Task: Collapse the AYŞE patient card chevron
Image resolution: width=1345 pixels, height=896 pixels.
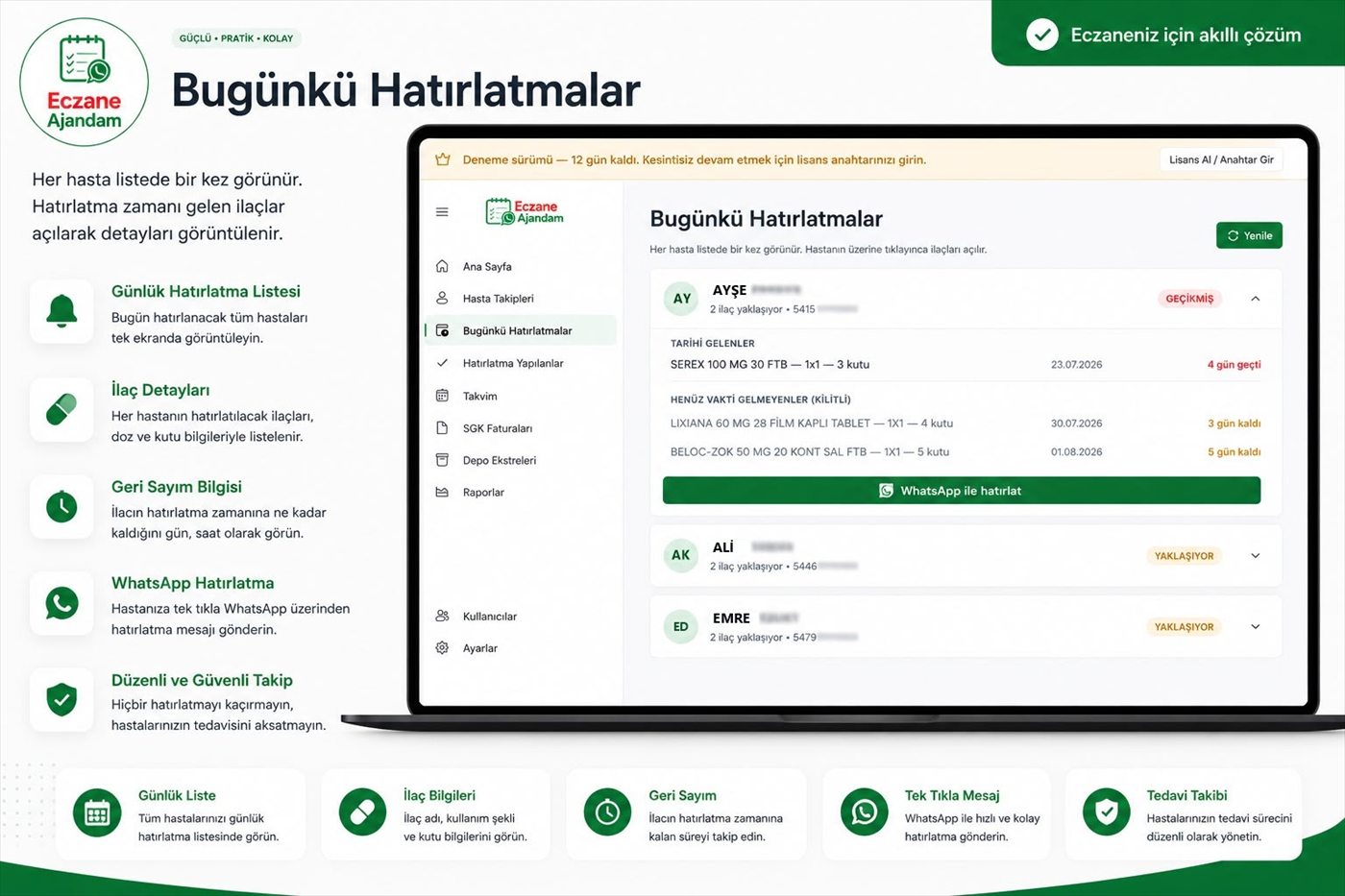Action: 1256,299
